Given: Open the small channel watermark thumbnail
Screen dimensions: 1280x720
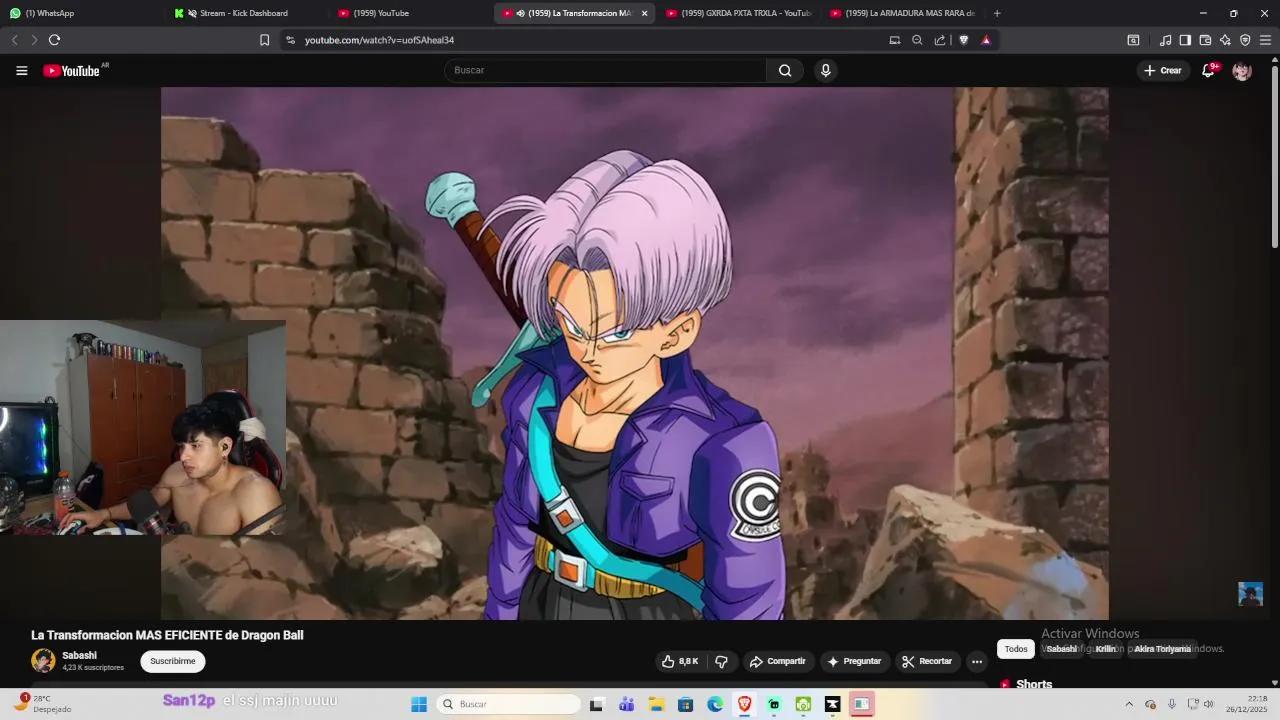Looking at the screenshot, I should pyautogui.click(x=1250, y=594).
